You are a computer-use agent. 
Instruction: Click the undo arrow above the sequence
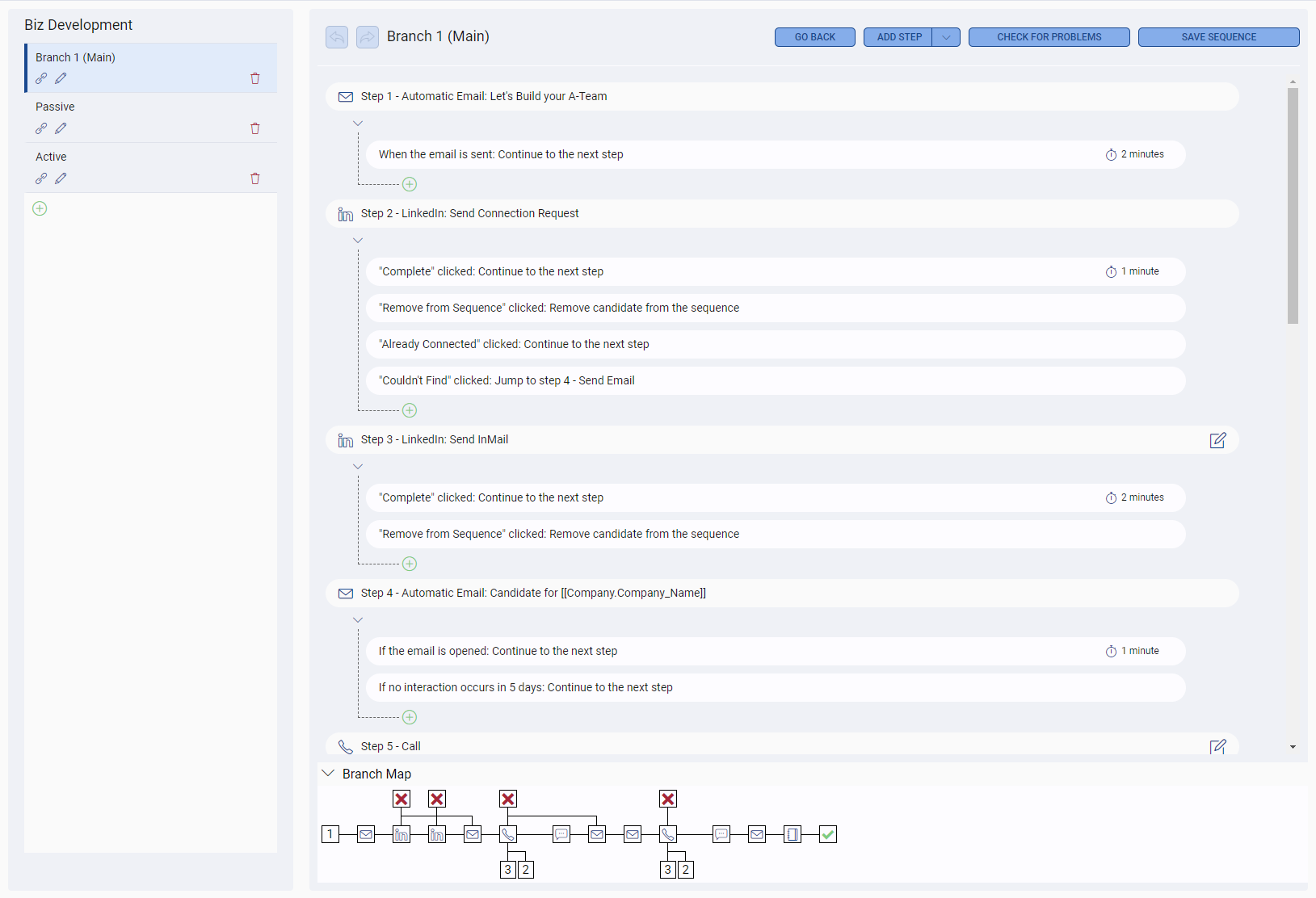[x=337, y=36]
